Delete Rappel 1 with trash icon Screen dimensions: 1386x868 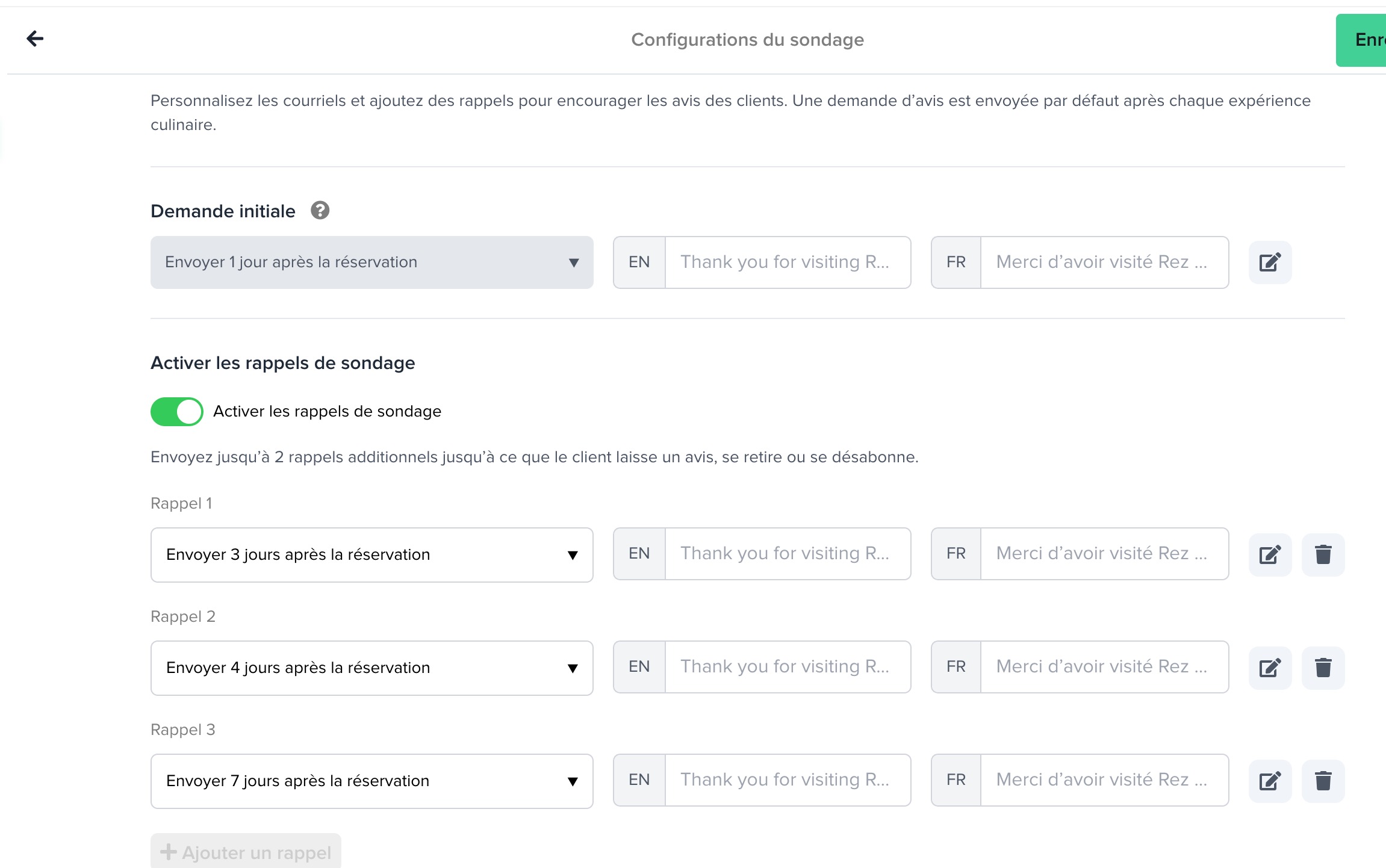[1323, 554]
